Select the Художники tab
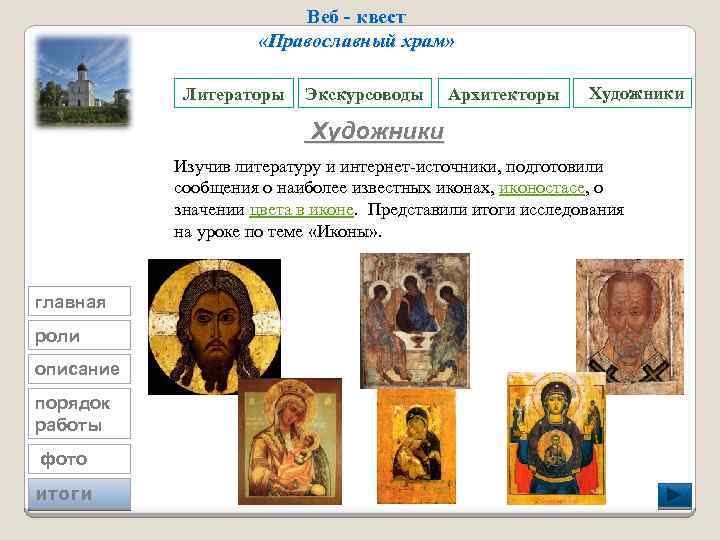The image size is (720, 540). (x=633, y=93)
